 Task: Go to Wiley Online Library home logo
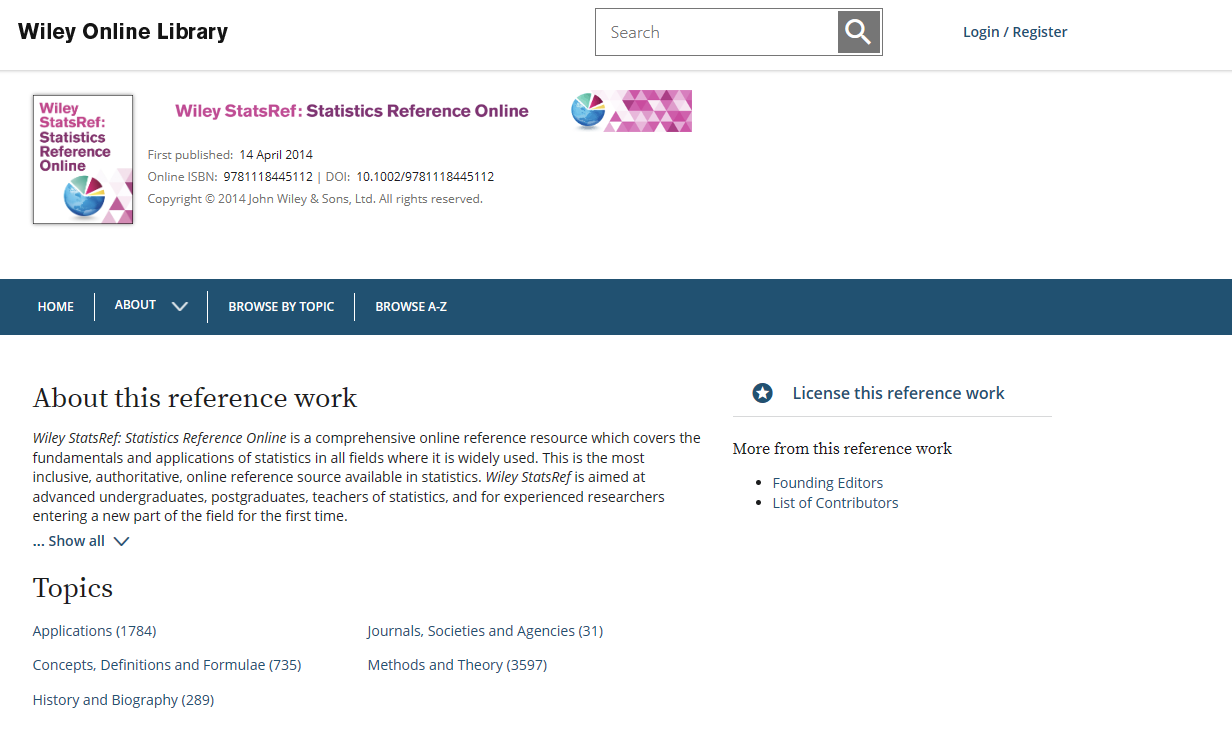[123, 32]
